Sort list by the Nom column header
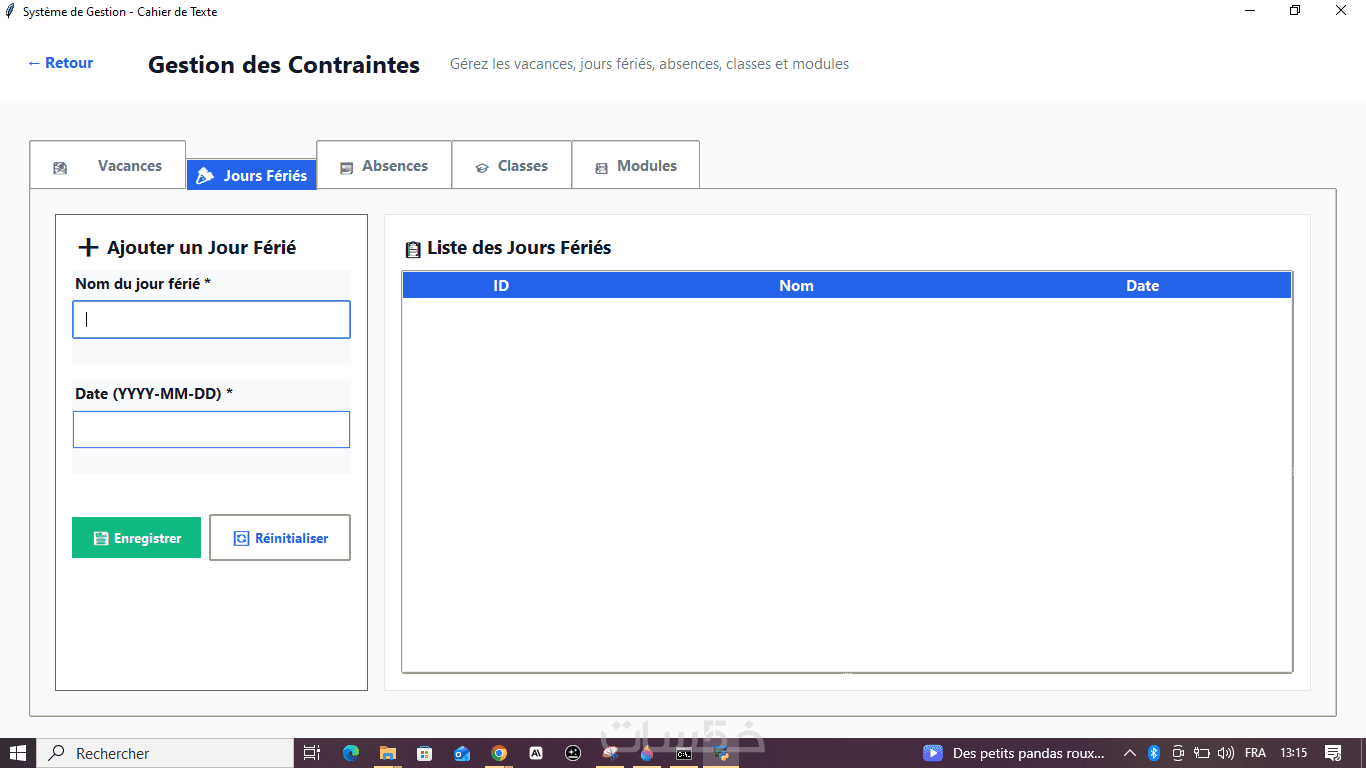 pyautogui.click(x=797, y=286)
